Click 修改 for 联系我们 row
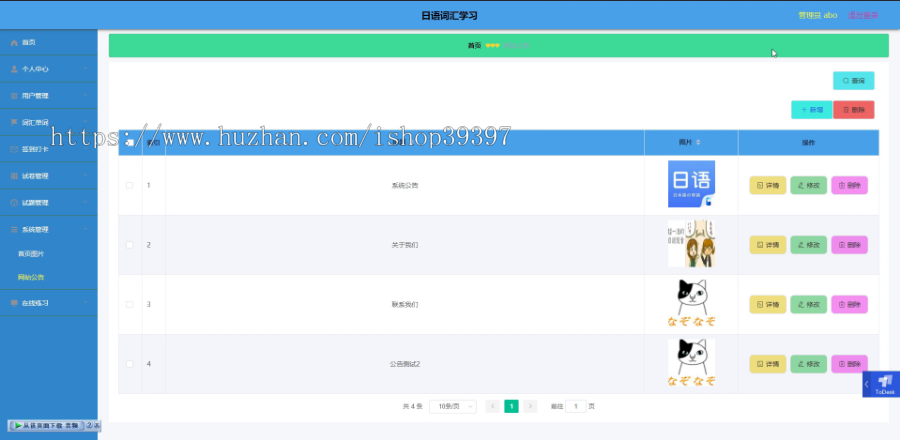 pyautogui.click(x=808, y=305)
